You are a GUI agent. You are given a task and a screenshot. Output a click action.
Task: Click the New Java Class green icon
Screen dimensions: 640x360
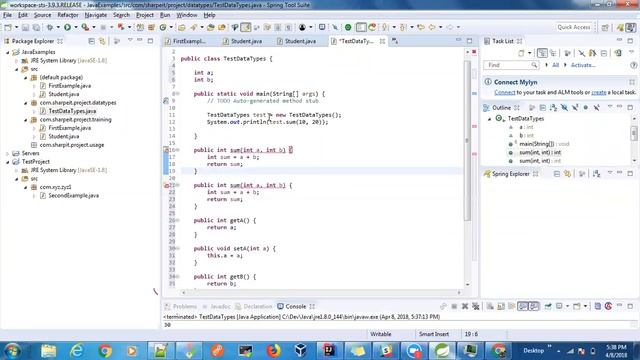click(x=163, y=27)
